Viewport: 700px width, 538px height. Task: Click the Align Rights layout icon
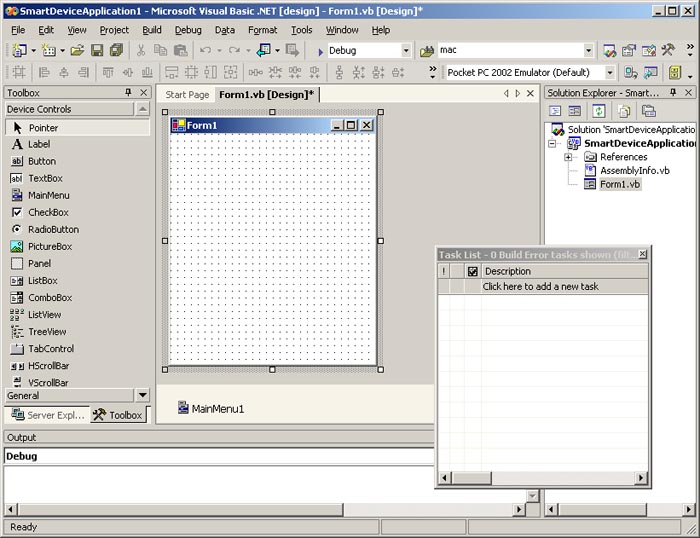[83, 72]
